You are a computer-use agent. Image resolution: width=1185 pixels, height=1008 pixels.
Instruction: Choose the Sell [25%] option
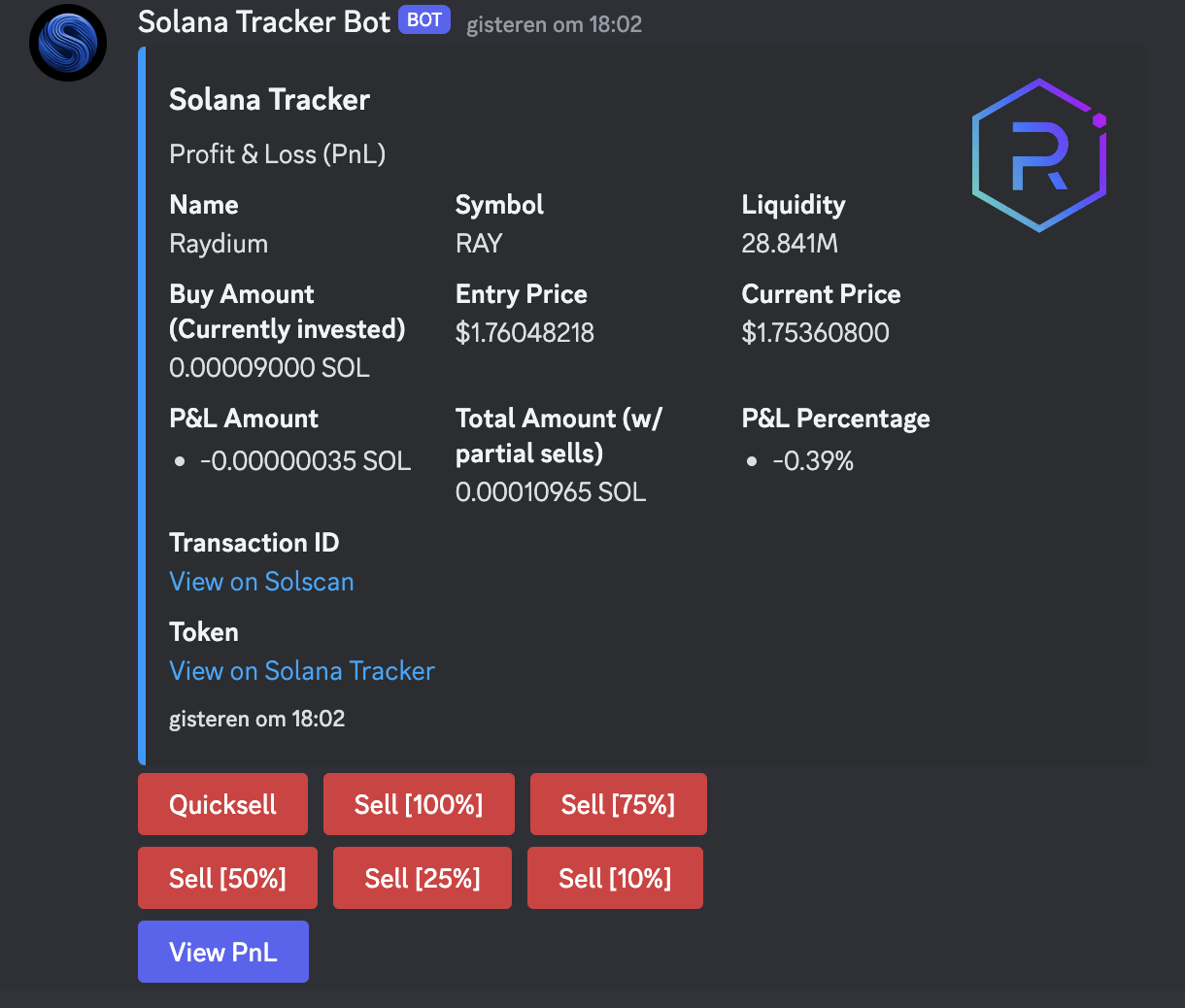422,878
